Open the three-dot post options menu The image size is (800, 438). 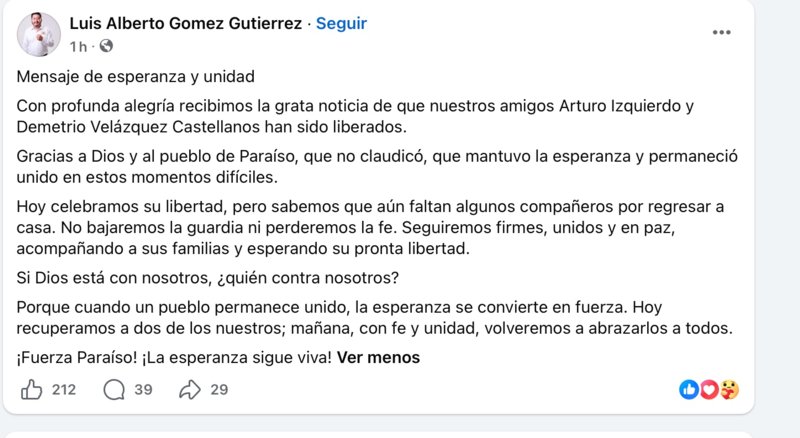coord(721,32)
